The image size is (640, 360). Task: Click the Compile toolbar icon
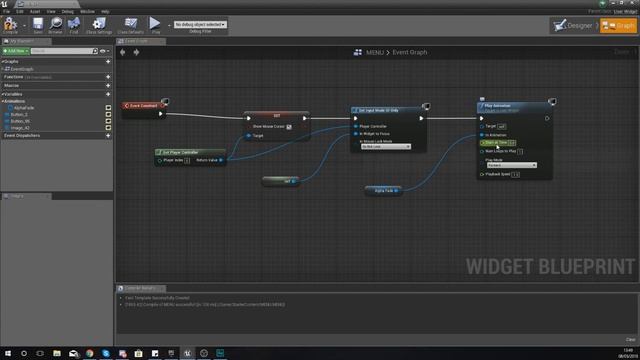pos(10,25)
